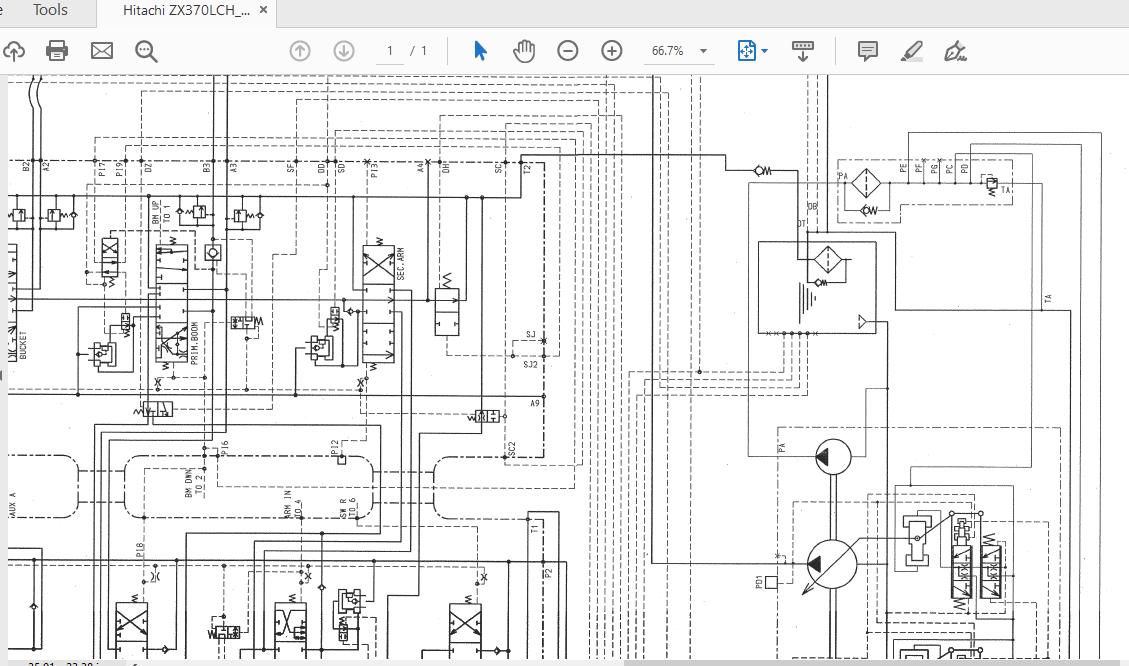The height and width of the screenshot is (666, 1129).
Task: Zoom out of the page
Action: (568, 50)
